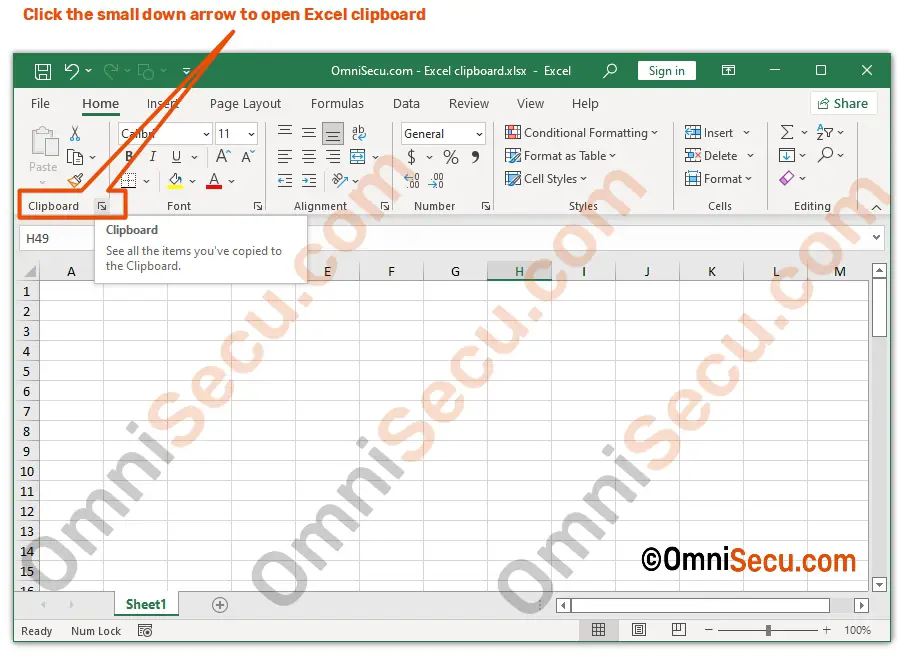Viewport: 909px width, 666px height.
Task: Choose font color red A swatch
Action: tap(214, 181)
